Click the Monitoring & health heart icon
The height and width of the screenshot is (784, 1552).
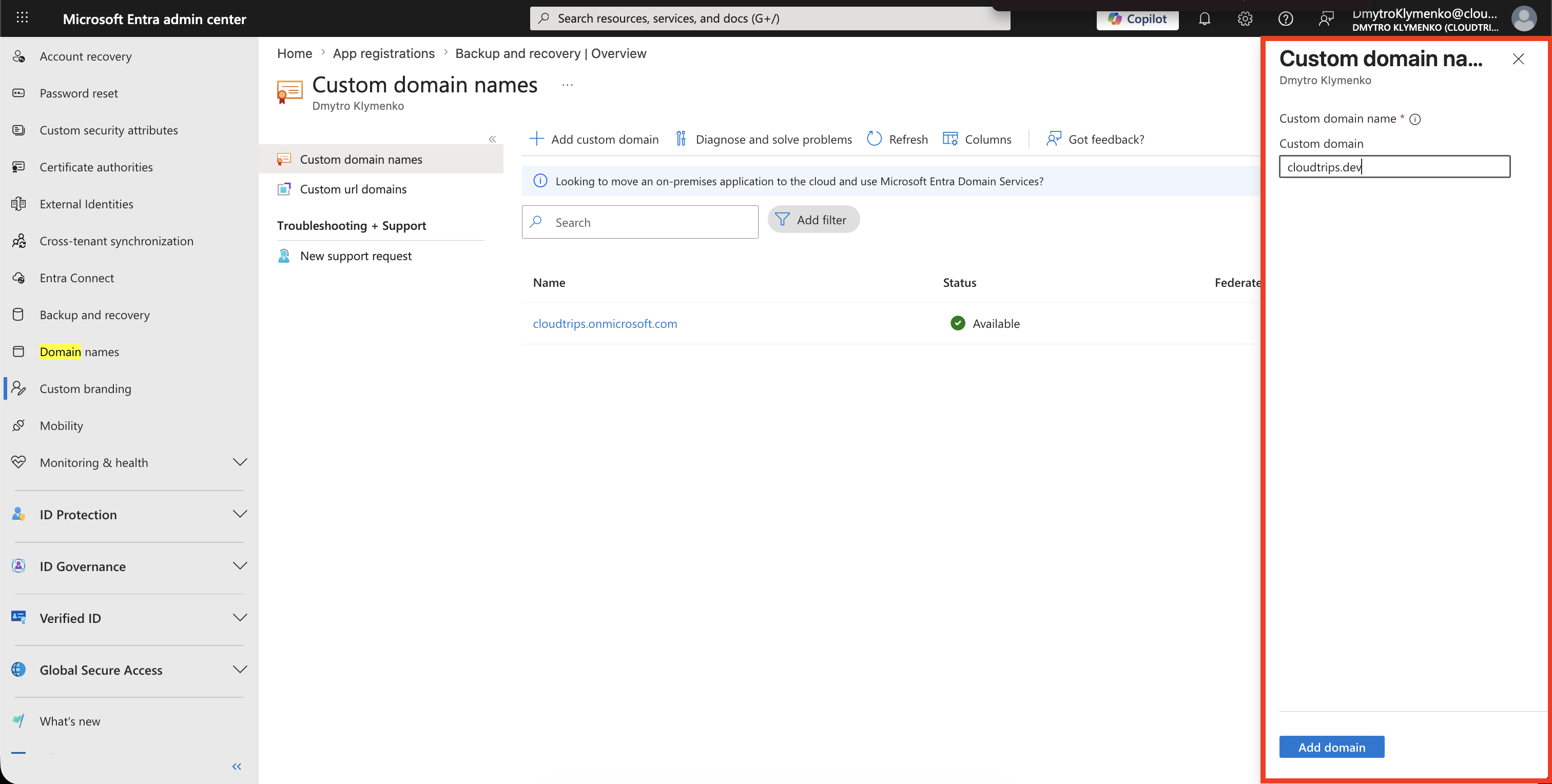(x=18, y=462)
